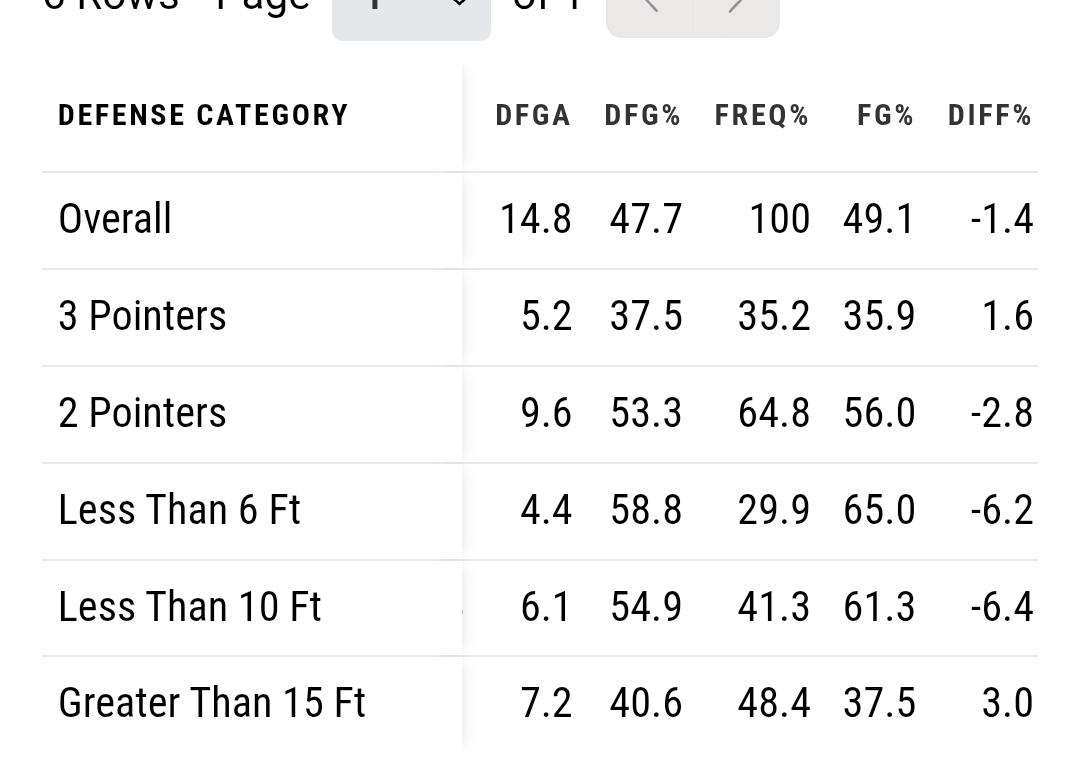Select the Overall row label
The height and width of the screenshot is (762, 1080).
click(115, 219)
